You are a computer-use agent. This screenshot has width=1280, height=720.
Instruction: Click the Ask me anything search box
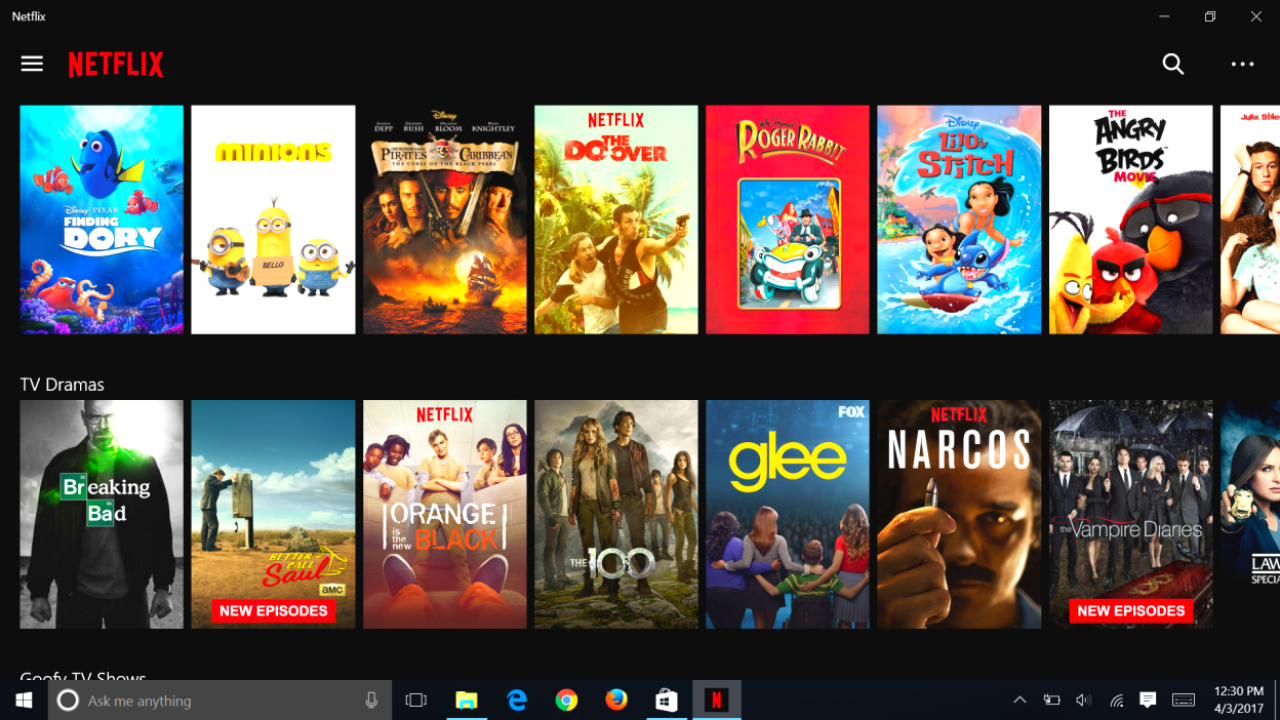(220, 700)
